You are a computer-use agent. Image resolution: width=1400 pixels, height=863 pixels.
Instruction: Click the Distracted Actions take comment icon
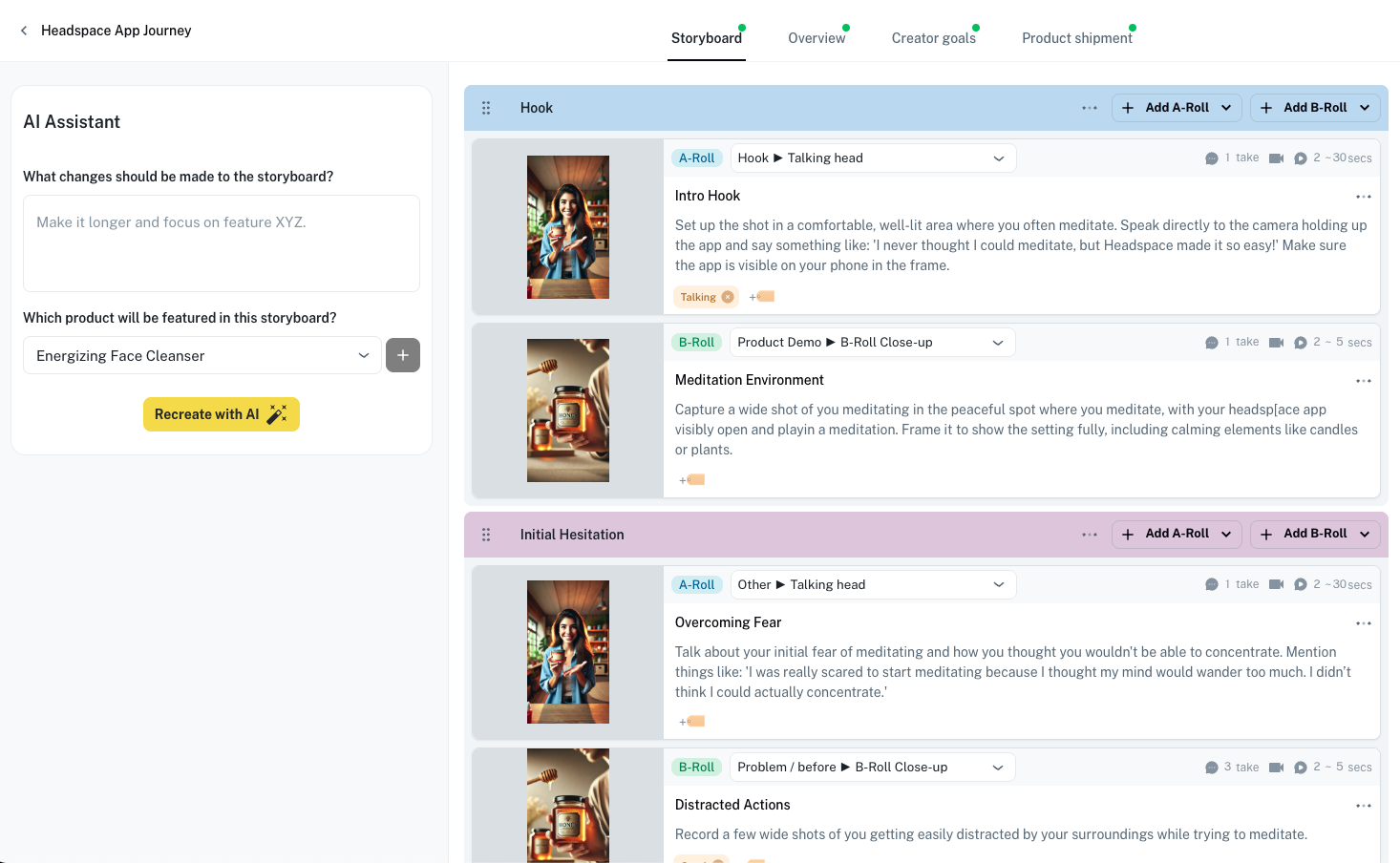(x=1212, y=768)
